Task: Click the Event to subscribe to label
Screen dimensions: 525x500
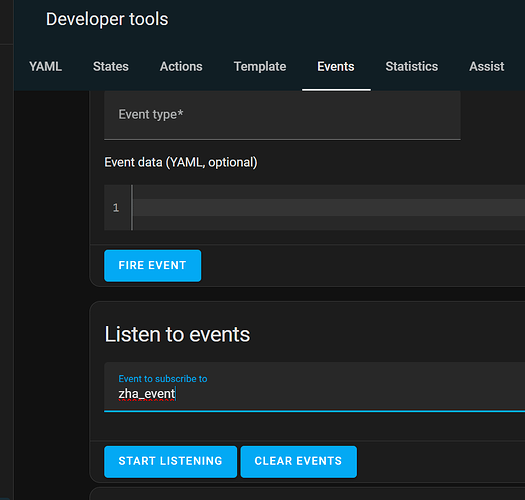Action: (163, 379)
